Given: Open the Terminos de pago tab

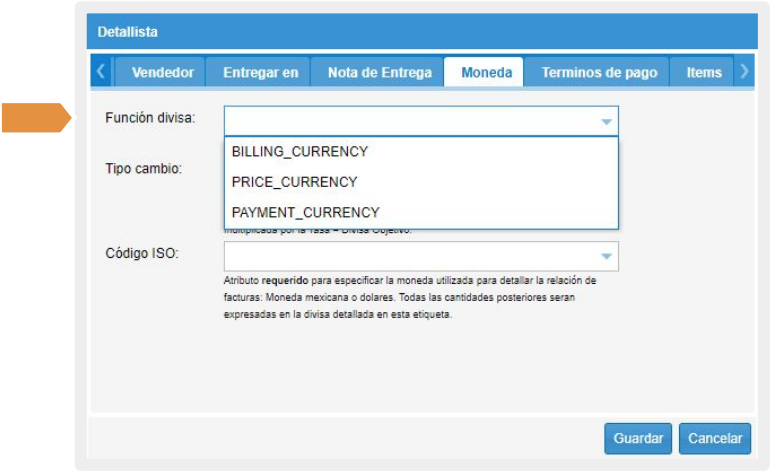Looking at the screenshot, I should [599, 72].
